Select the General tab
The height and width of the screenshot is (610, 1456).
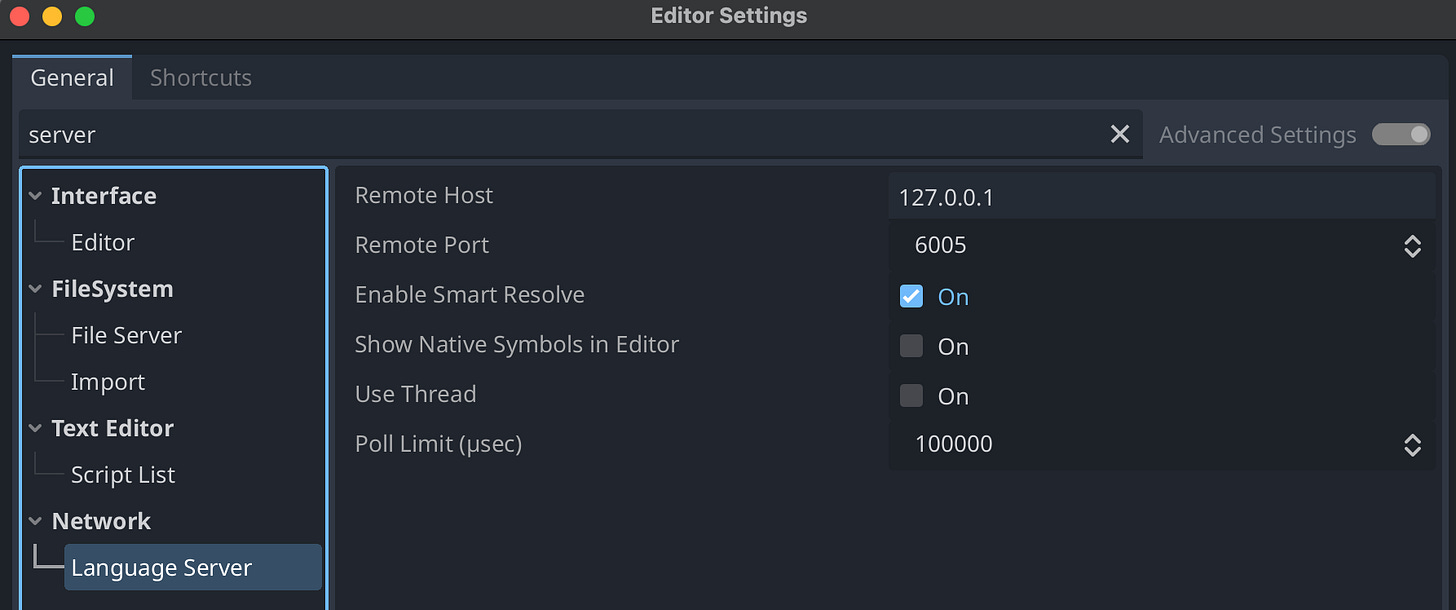(x=72, y=78)
